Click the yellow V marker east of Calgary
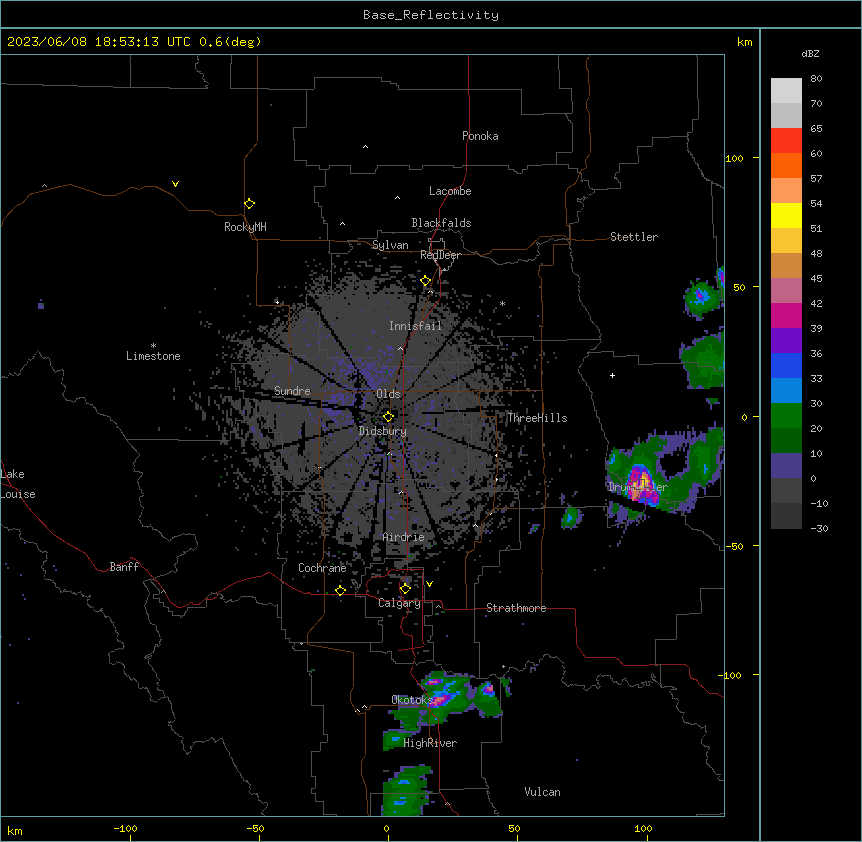862x842 pixels. pos(429,584)
